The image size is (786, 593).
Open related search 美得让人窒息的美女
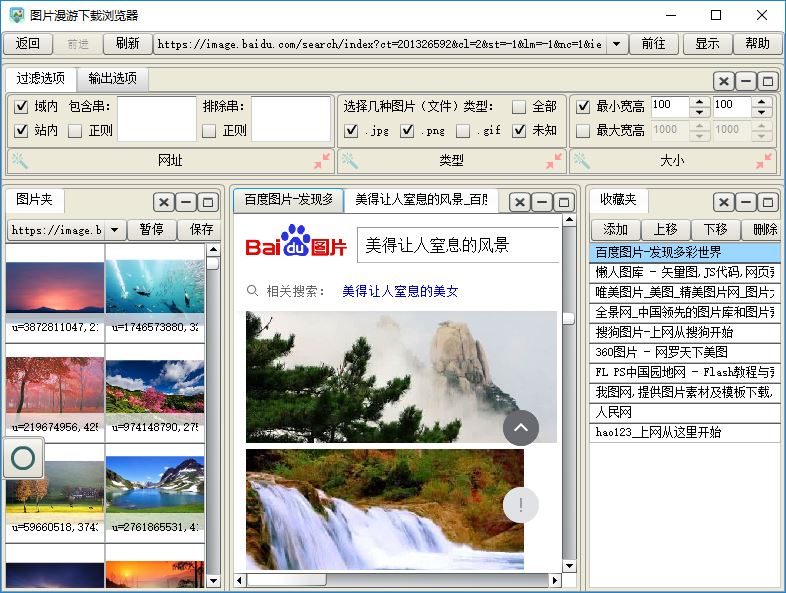(400, 291)
